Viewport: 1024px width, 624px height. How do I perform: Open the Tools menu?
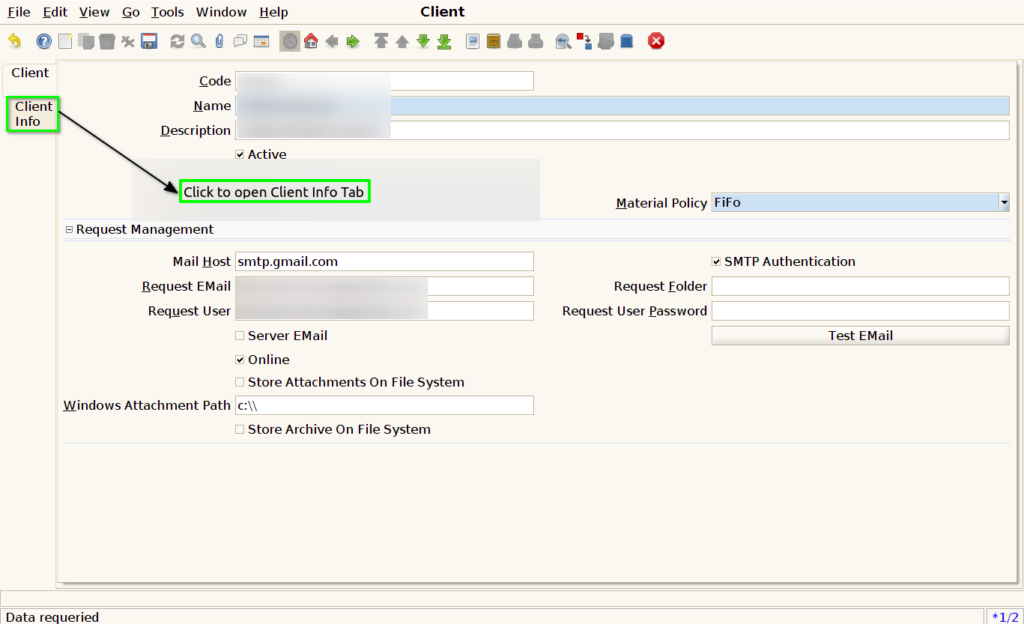click(167, 12)
